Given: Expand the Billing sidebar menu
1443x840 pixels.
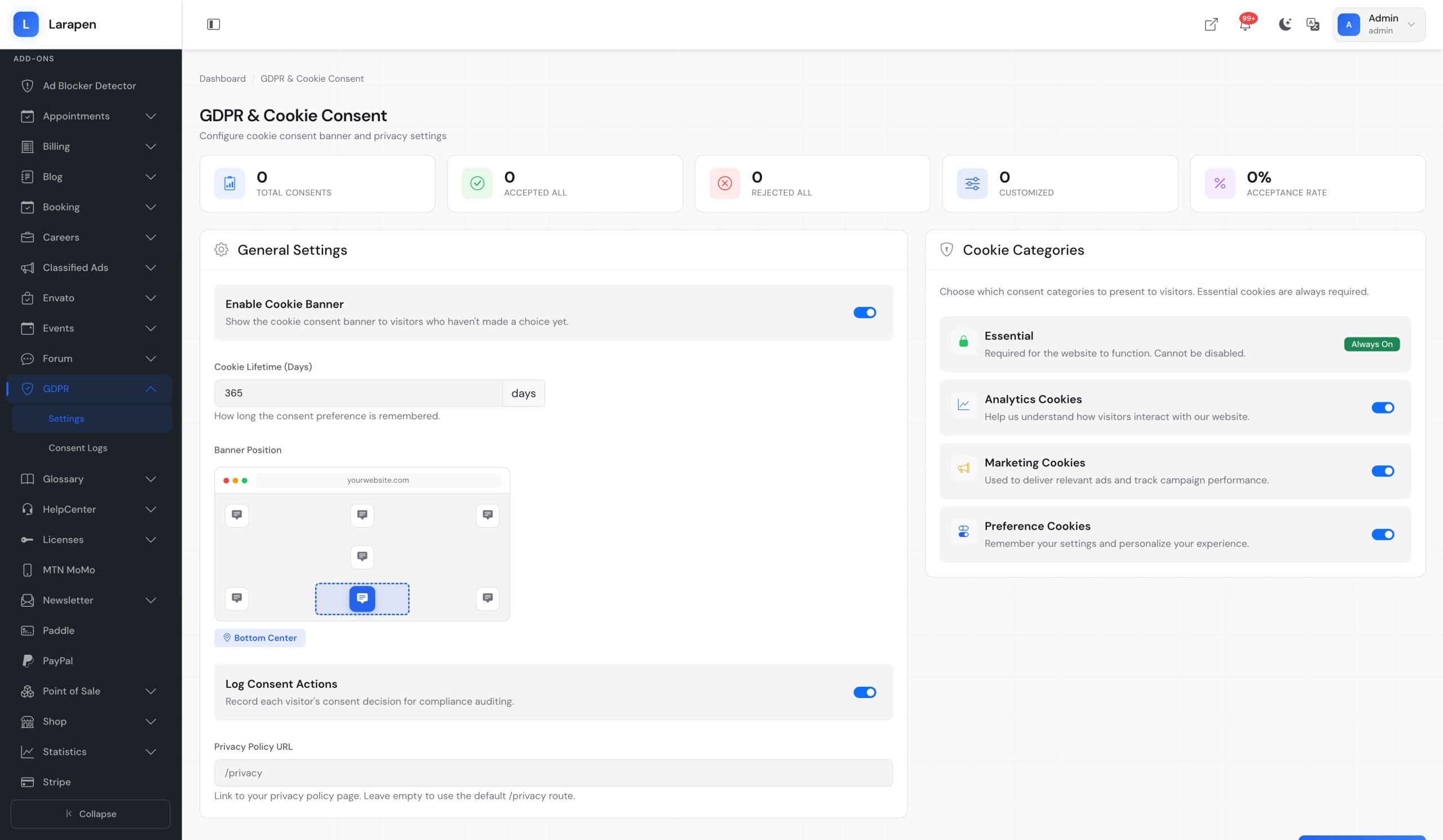Looking at the screenshot, I should [x=88, y=146].
